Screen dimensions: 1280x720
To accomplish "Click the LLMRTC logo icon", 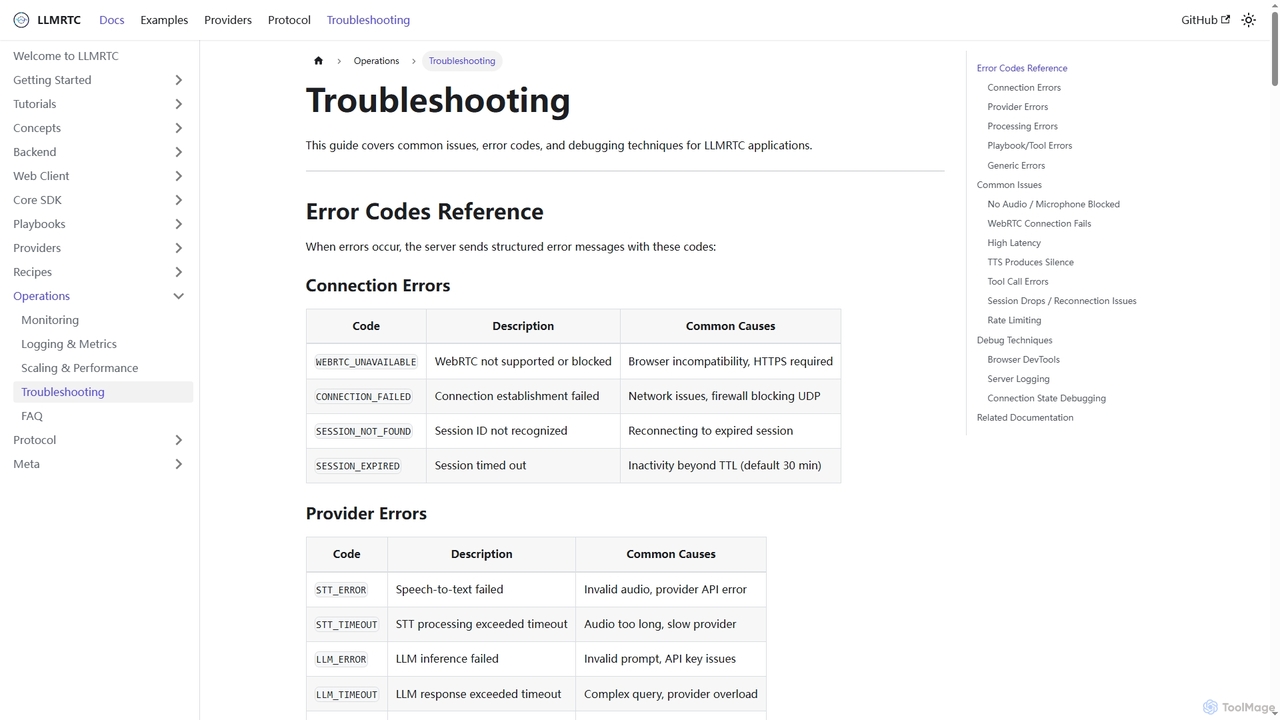I will point(21,20).
